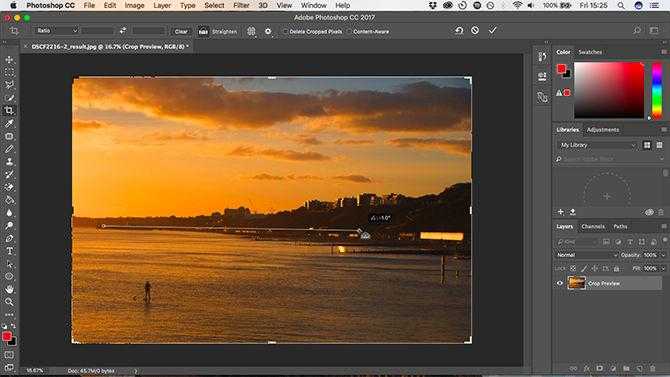Commit the crop with the checkmark icon
Viewport: 670px width, 377px height.
point(493,30)
